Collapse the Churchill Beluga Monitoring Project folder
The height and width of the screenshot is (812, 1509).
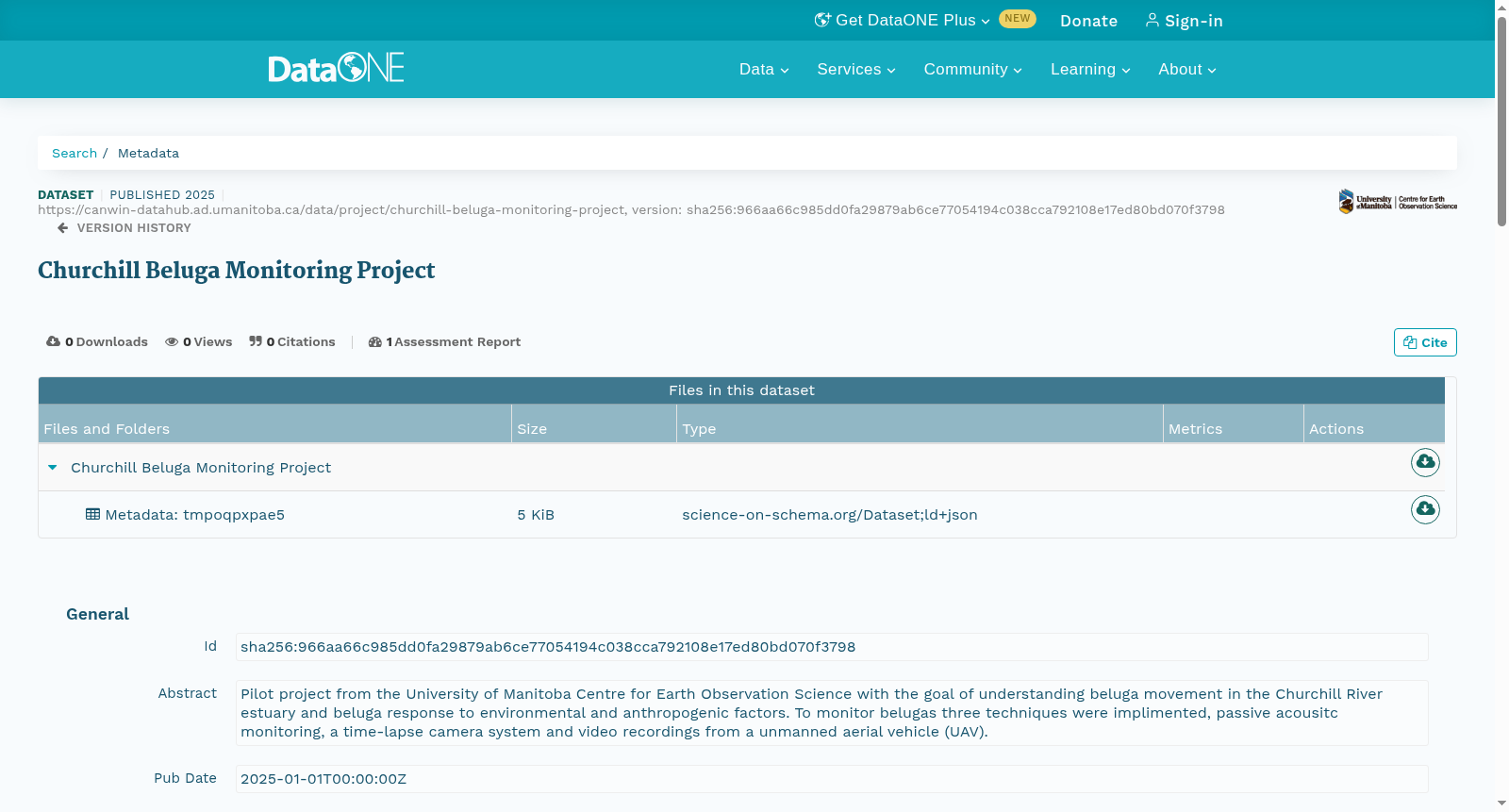click(53, 467)
